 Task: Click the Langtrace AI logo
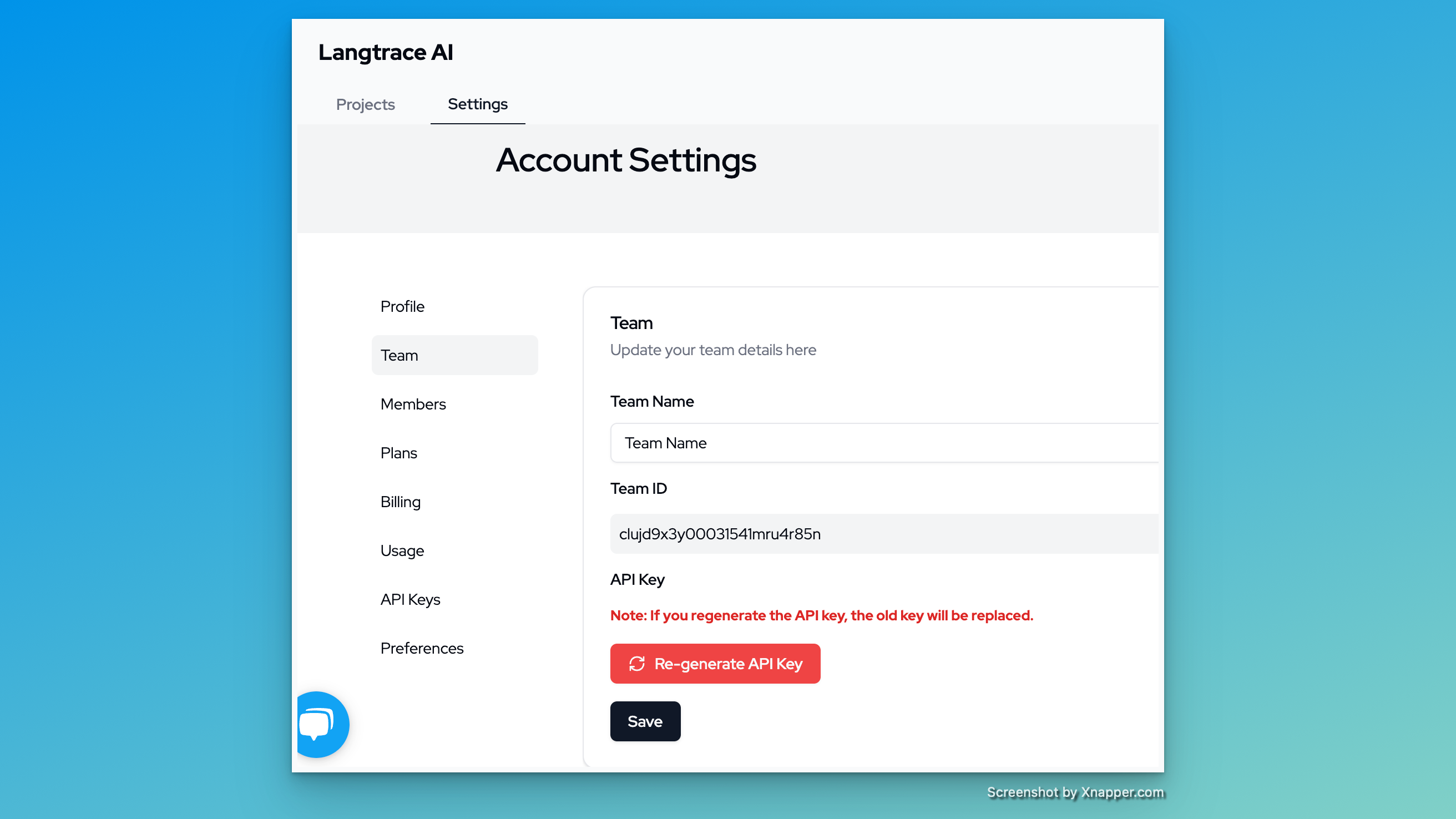(x=386, y=52)
